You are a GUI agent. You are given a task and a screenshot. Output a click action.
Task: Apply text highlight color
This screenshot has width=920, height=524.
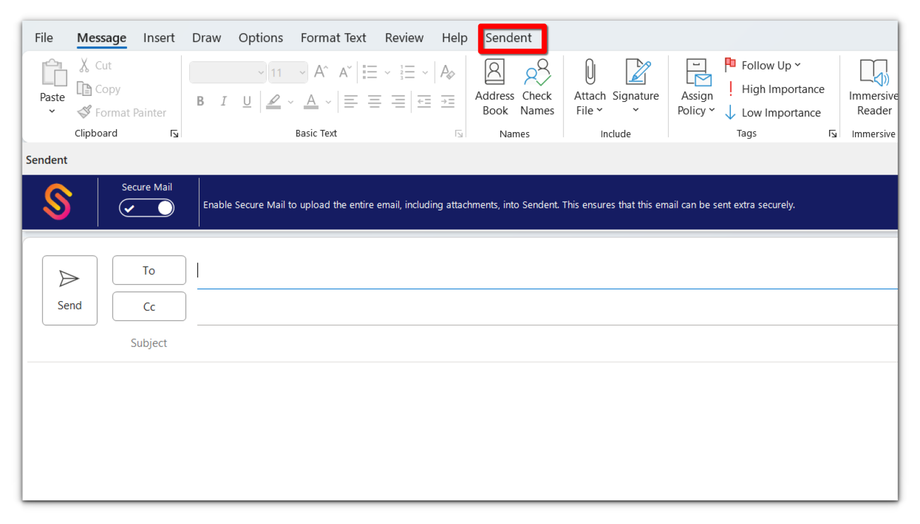[273, 102]
